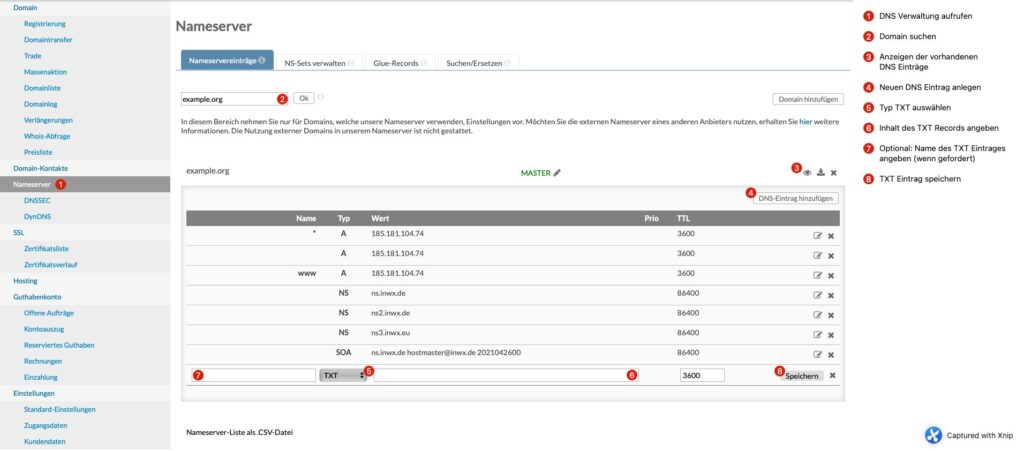Discard the new TXT entry row
This screenshot has height=451, width=1024.
click(x=832, y=376)
